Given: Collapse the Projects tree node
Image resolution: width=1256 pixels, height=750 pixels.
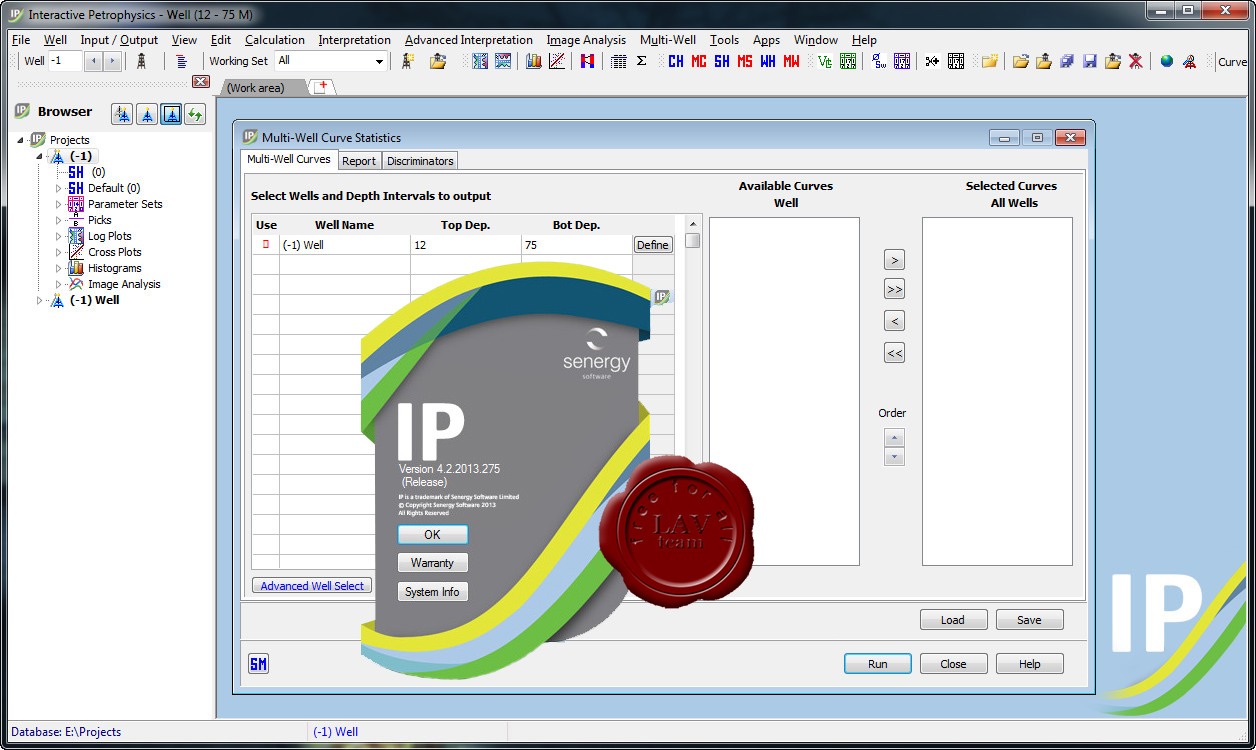Looking at the screenshot, I should click(21, 140).
